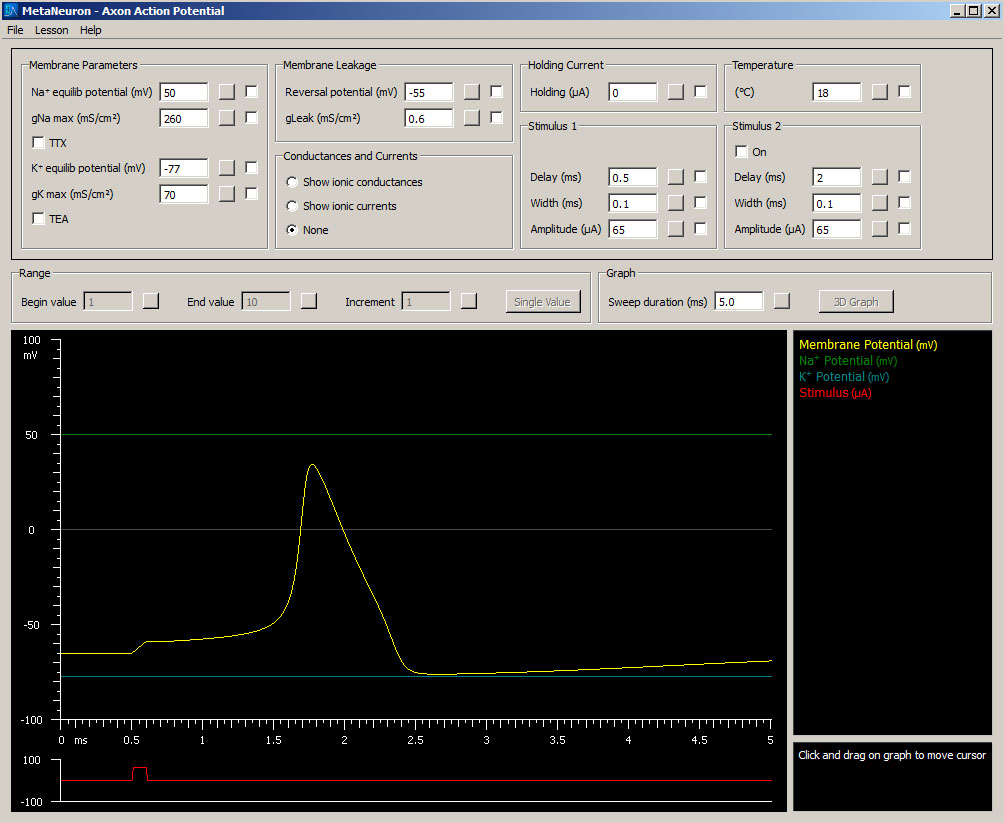This screenshot has height=823, width=1004.
Task: Click square button beside Stimulus 2 Delay field
Action: tap(880, 177)
